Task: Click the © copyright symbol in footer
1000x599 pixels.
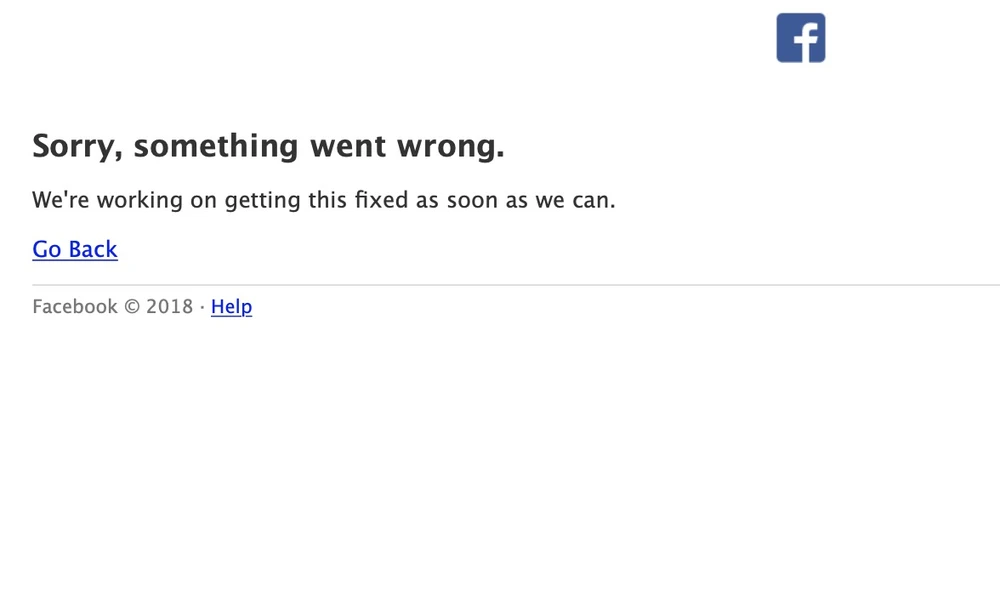Action: 132,307
